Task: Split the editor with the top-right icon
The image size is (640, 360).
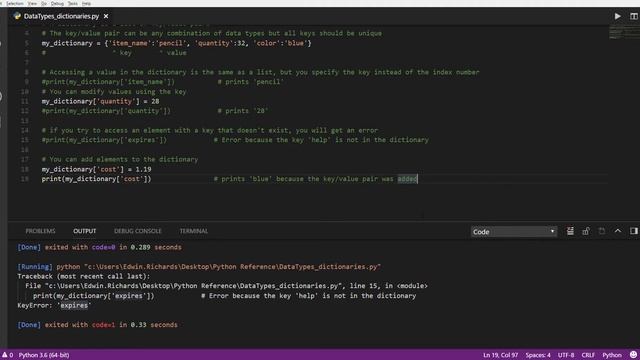Action: [x=633, y=16]
